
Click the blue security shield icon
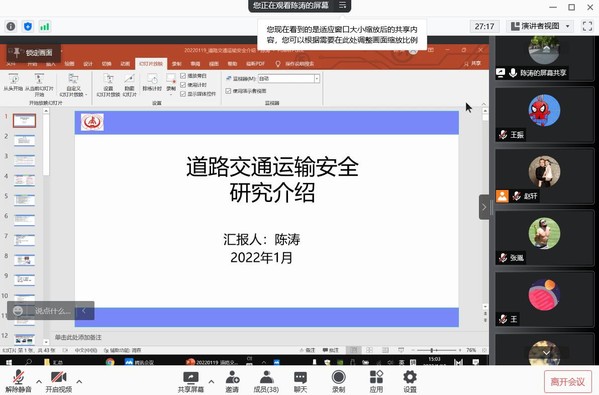pos(28,26)
